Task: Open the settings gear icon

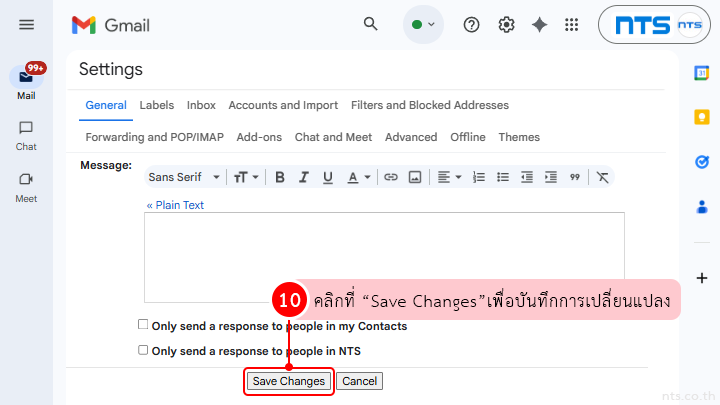Action: click(506, 25)
